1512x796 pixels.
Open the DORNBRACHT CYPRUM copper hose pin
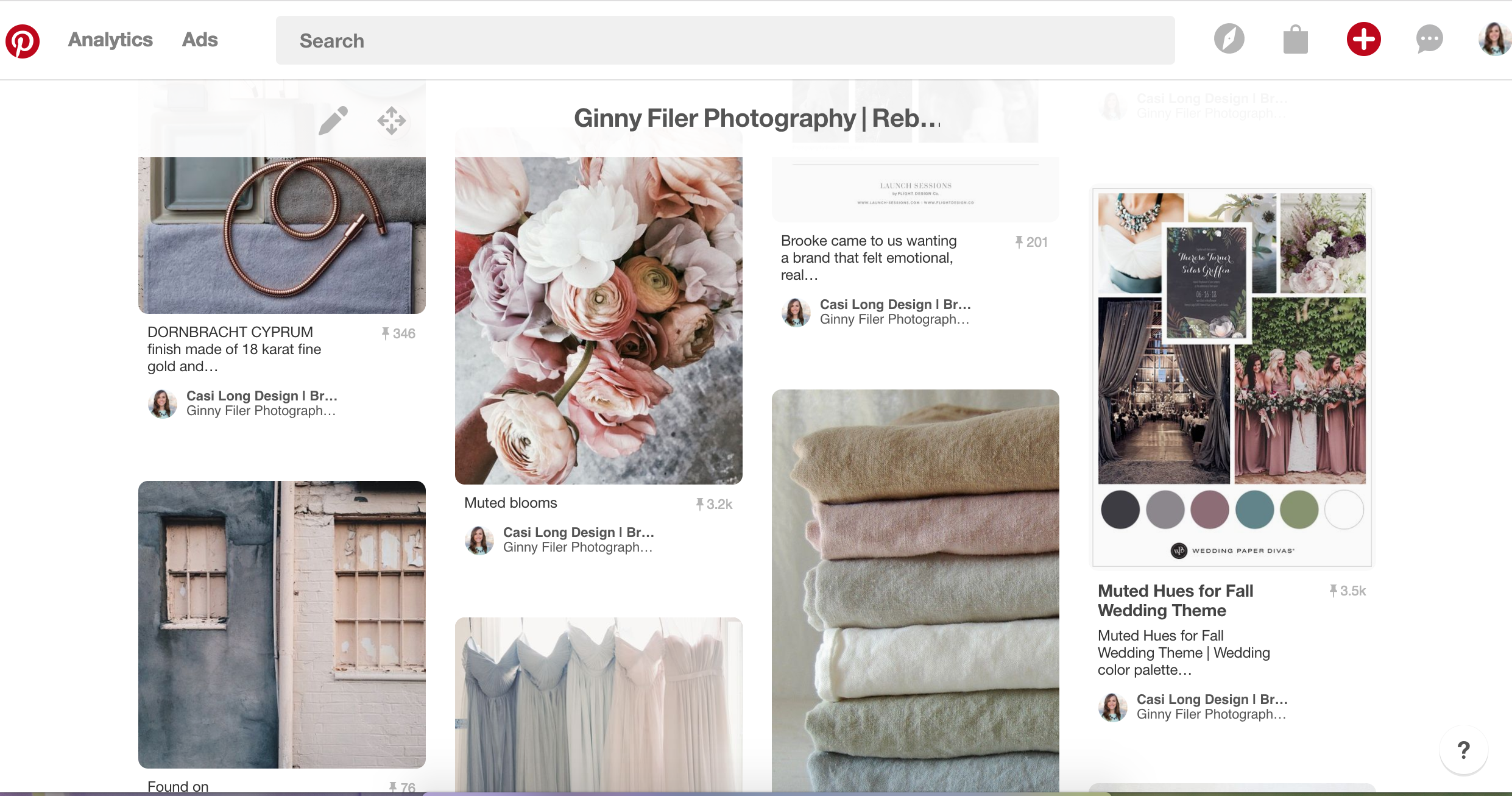[x=281, y=235]
